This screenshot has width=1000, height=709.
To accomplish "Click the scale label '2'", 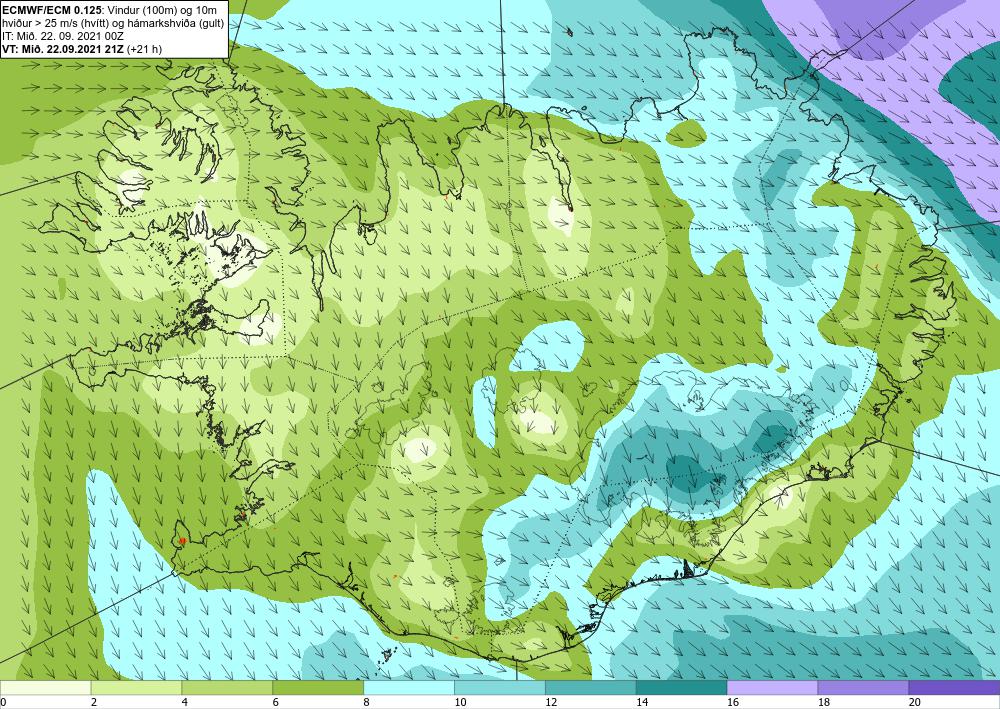I will pyautogui.click(x=94, y=702).
